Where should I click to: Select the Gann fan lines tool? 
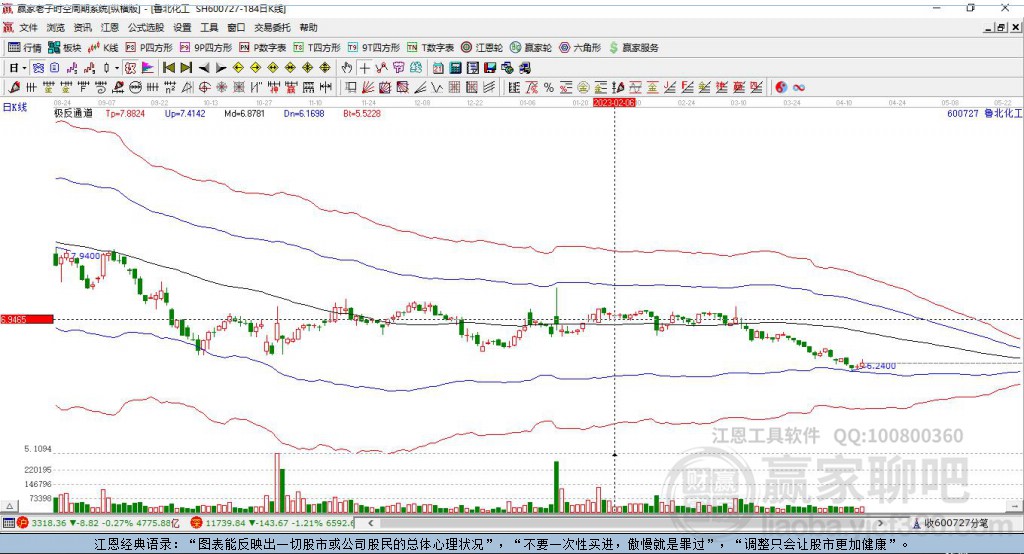pos(368,87)
